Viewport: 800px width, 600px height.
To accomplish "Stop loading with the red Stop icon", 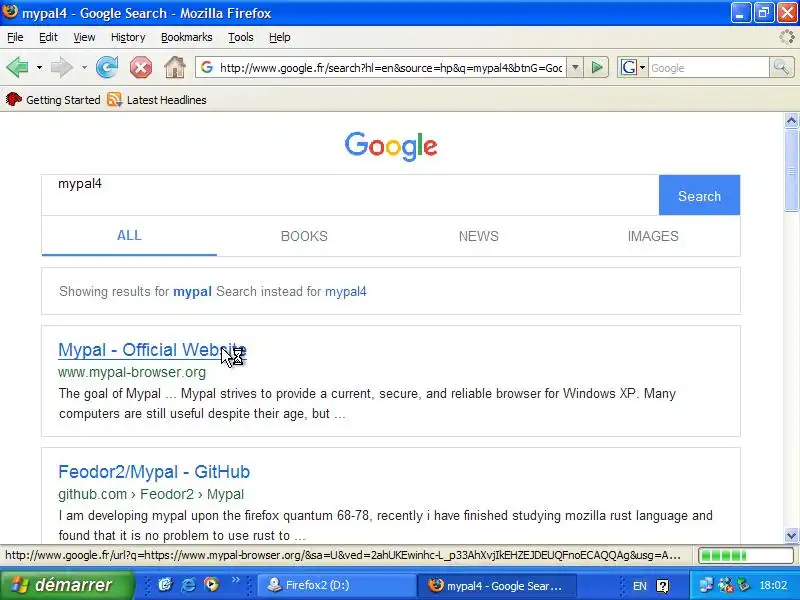I will [x=141, y=67].
